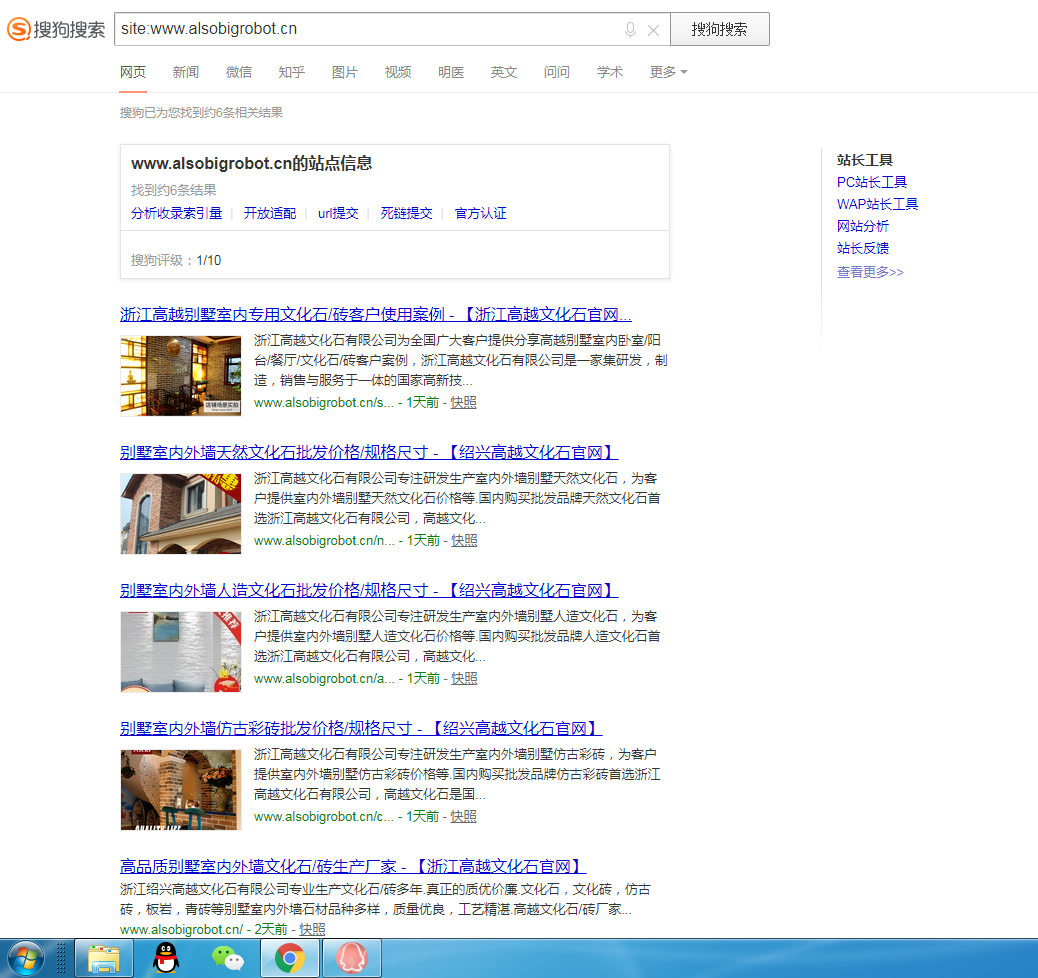Switch to the 明医 tab

point(451,72)
